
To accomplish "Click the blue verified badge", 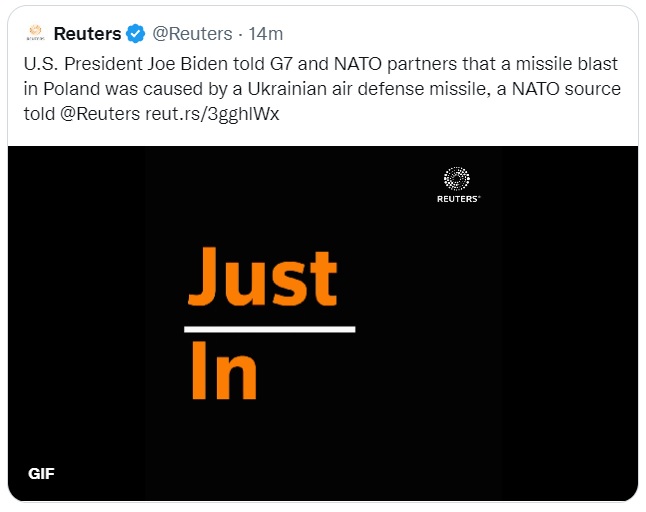I will coord(136,34).
